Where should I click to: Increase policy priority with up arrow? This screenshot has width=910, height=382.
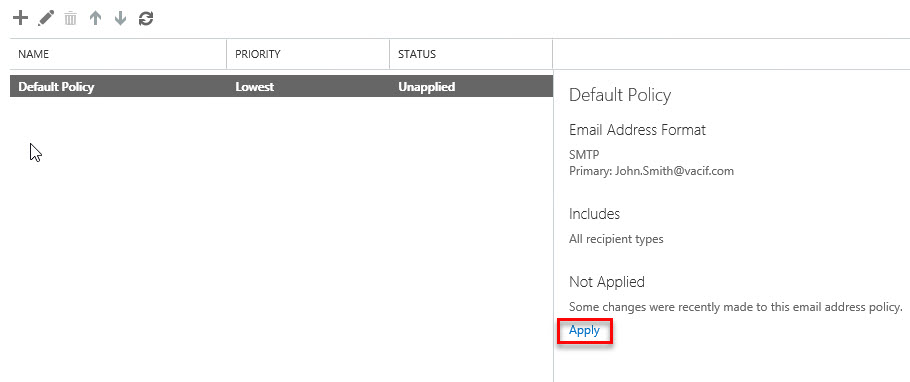(95, 19)
